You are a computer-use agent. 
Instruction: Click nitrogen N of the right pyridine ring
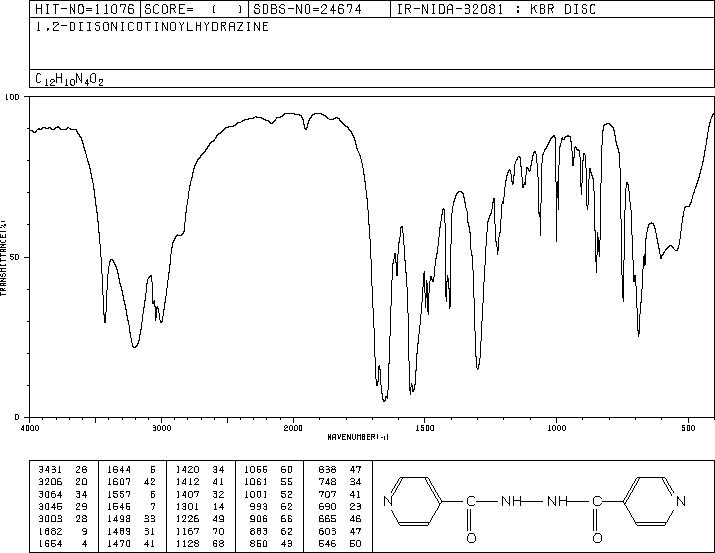pyautogui.click(x=681, y=501)
